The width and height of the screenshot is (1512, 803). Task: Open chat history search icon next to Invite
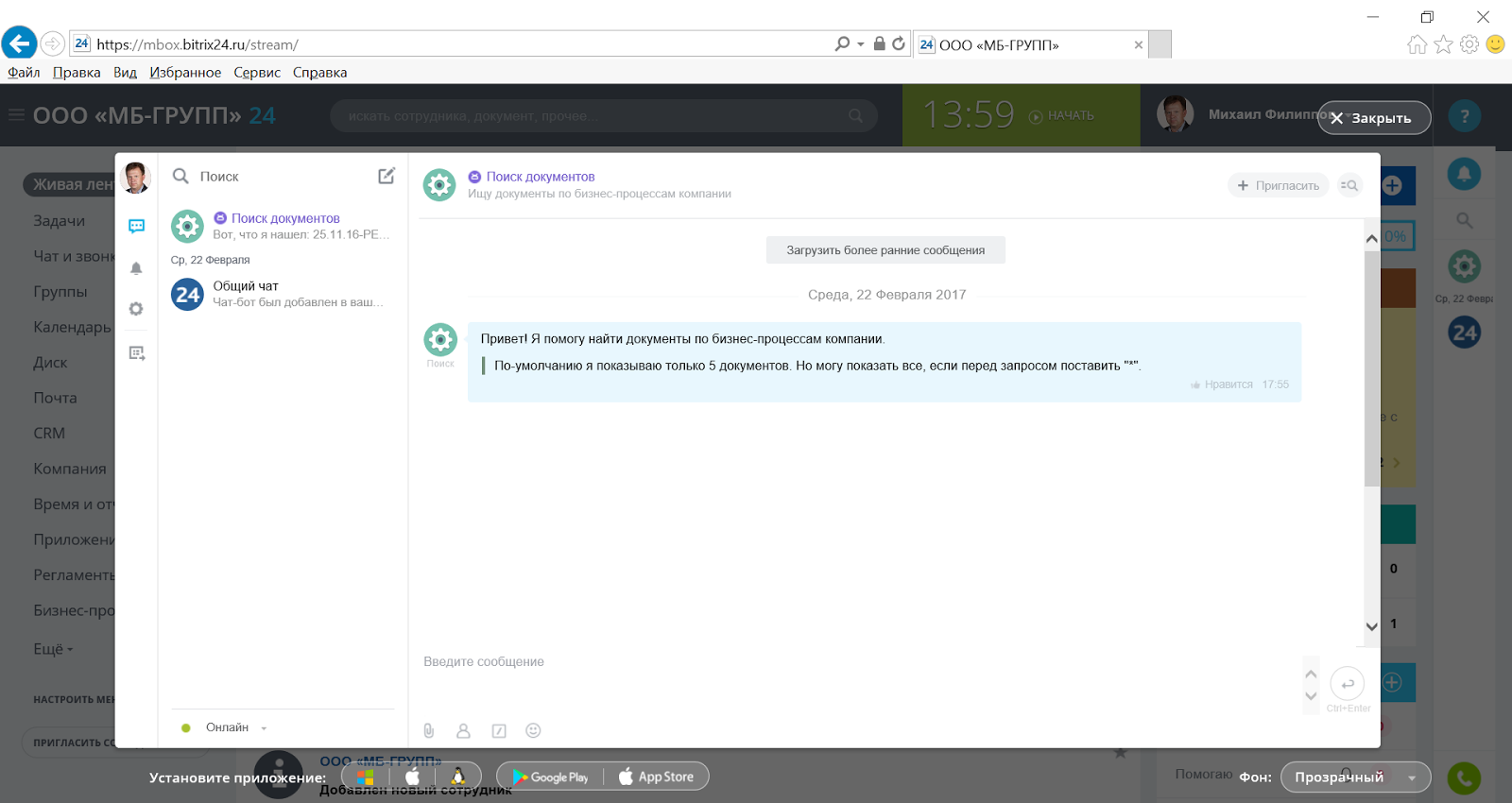(x=1349, y=185)
